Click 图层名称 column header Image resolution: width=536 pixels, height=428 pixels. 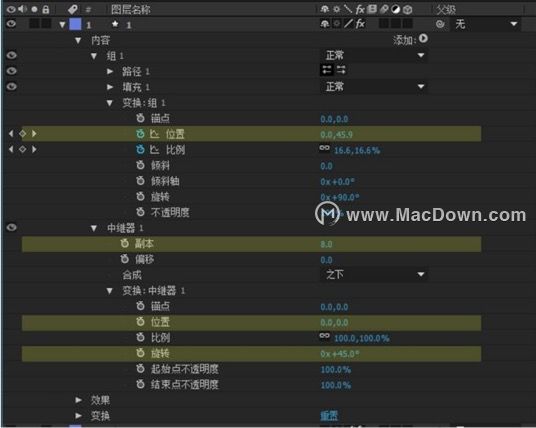click(x=131, y=10)
